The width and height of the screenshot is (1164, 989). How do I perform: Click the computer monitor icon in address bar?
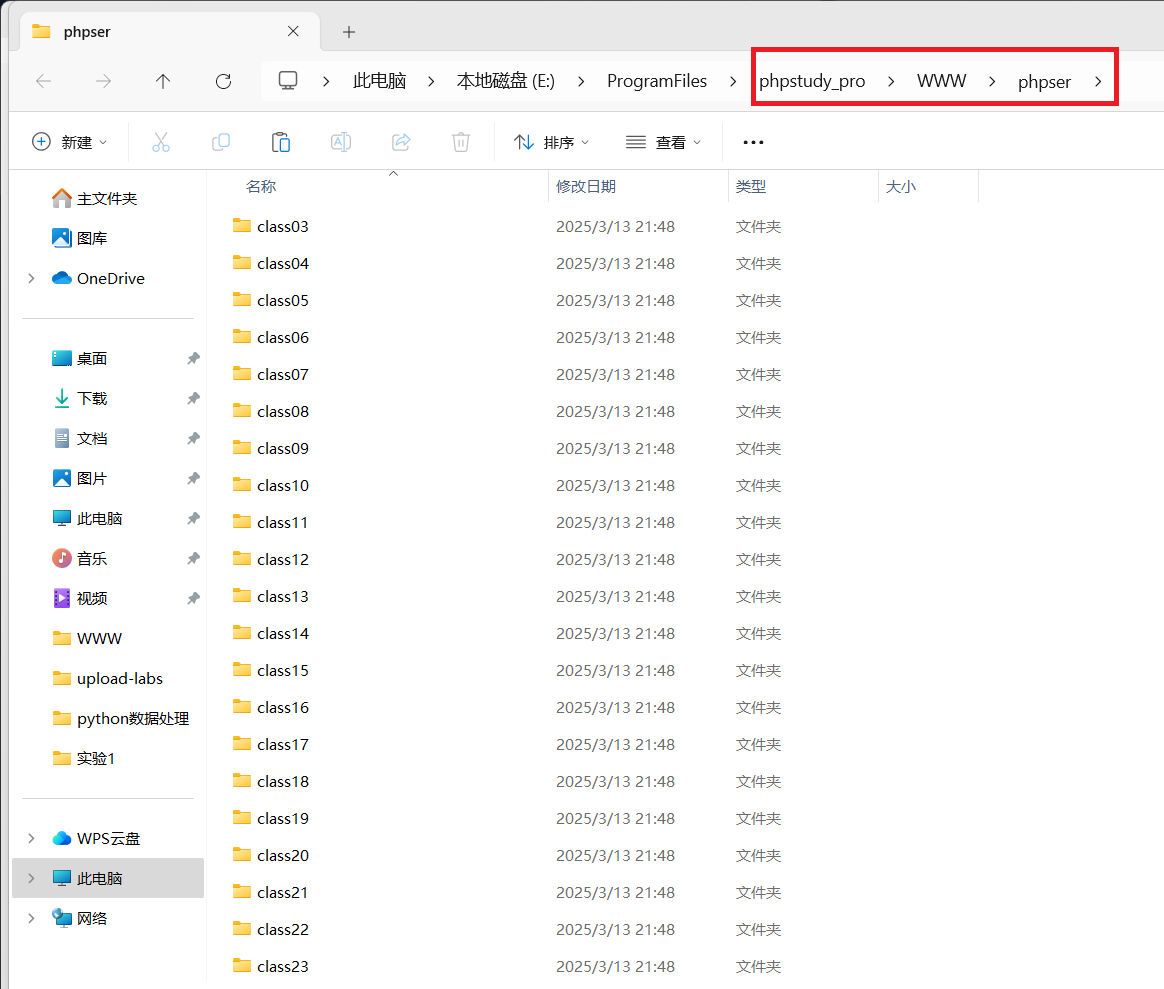point(288,80)
